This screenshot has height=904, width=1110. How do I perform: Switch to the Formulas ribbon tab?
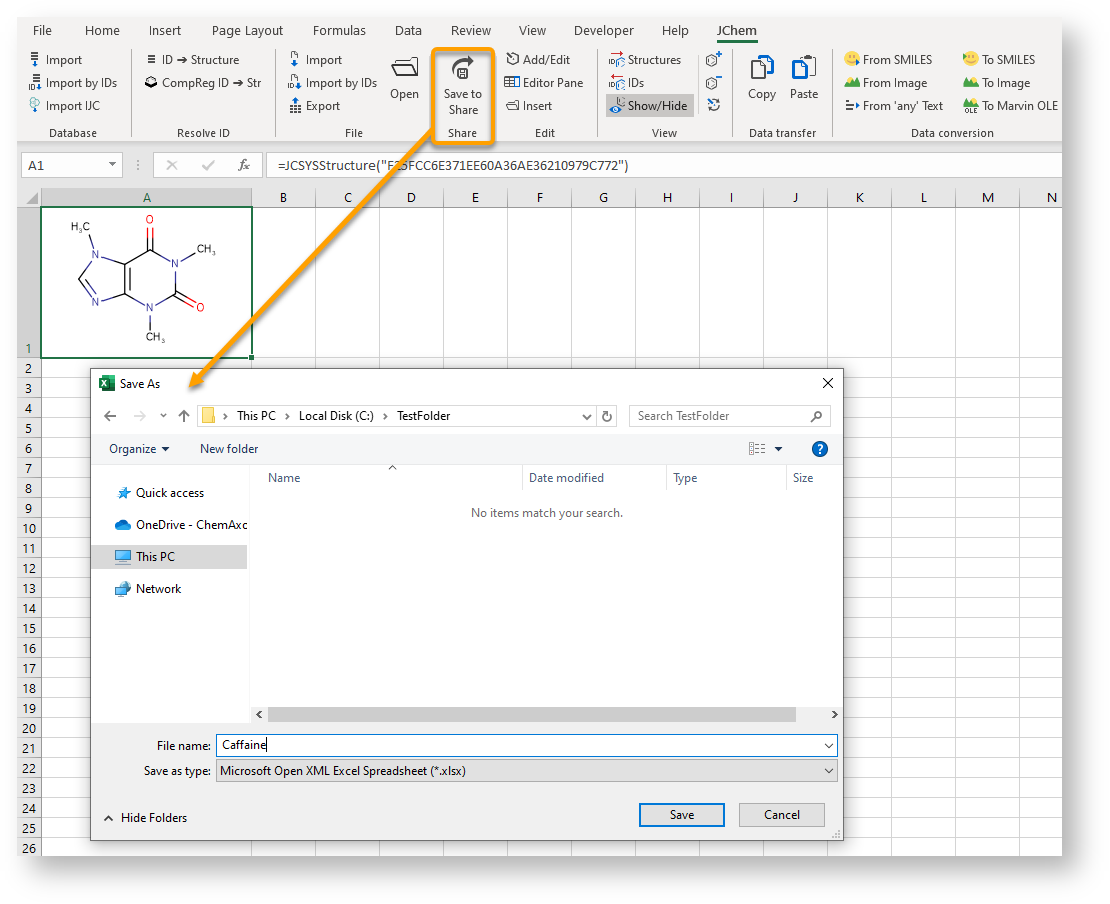point(339,31)
